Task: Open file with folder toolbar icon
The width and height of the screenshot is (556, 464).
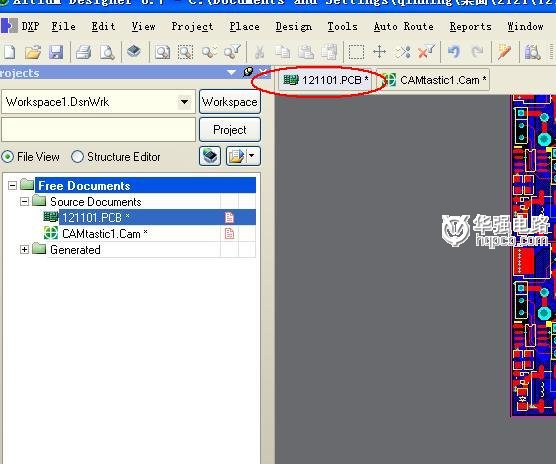Action: (33, 52)
